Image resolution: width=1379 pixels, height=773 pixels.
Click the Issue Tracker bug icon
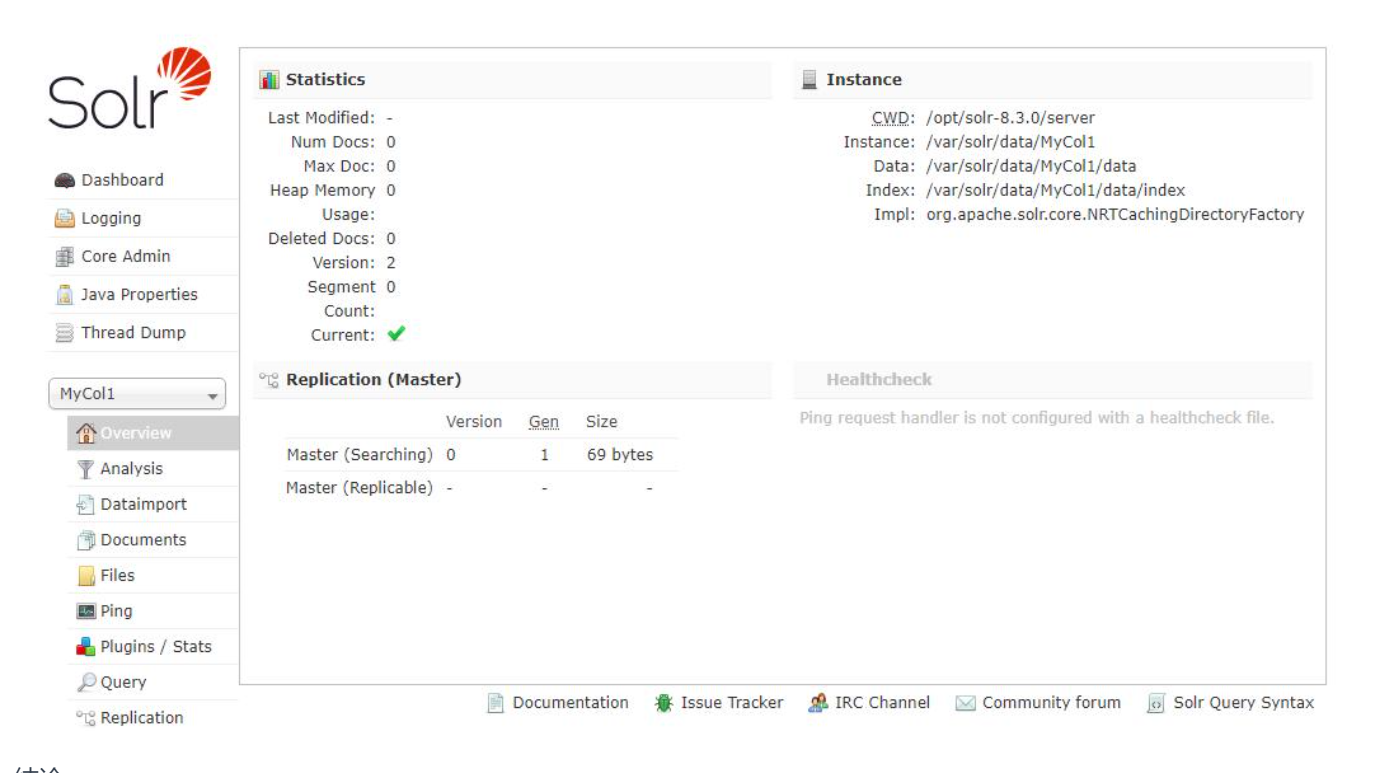(x=663, y=703)
